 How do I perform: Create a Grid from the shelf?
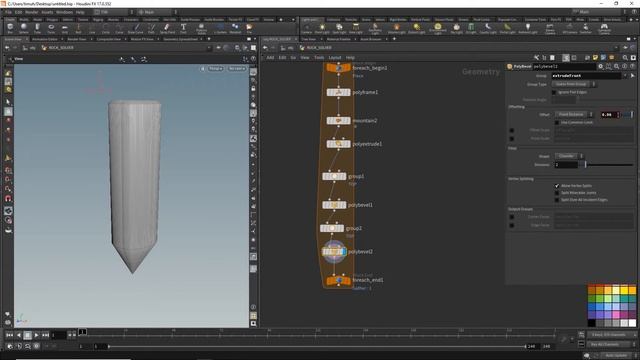[x=64, y=28]
